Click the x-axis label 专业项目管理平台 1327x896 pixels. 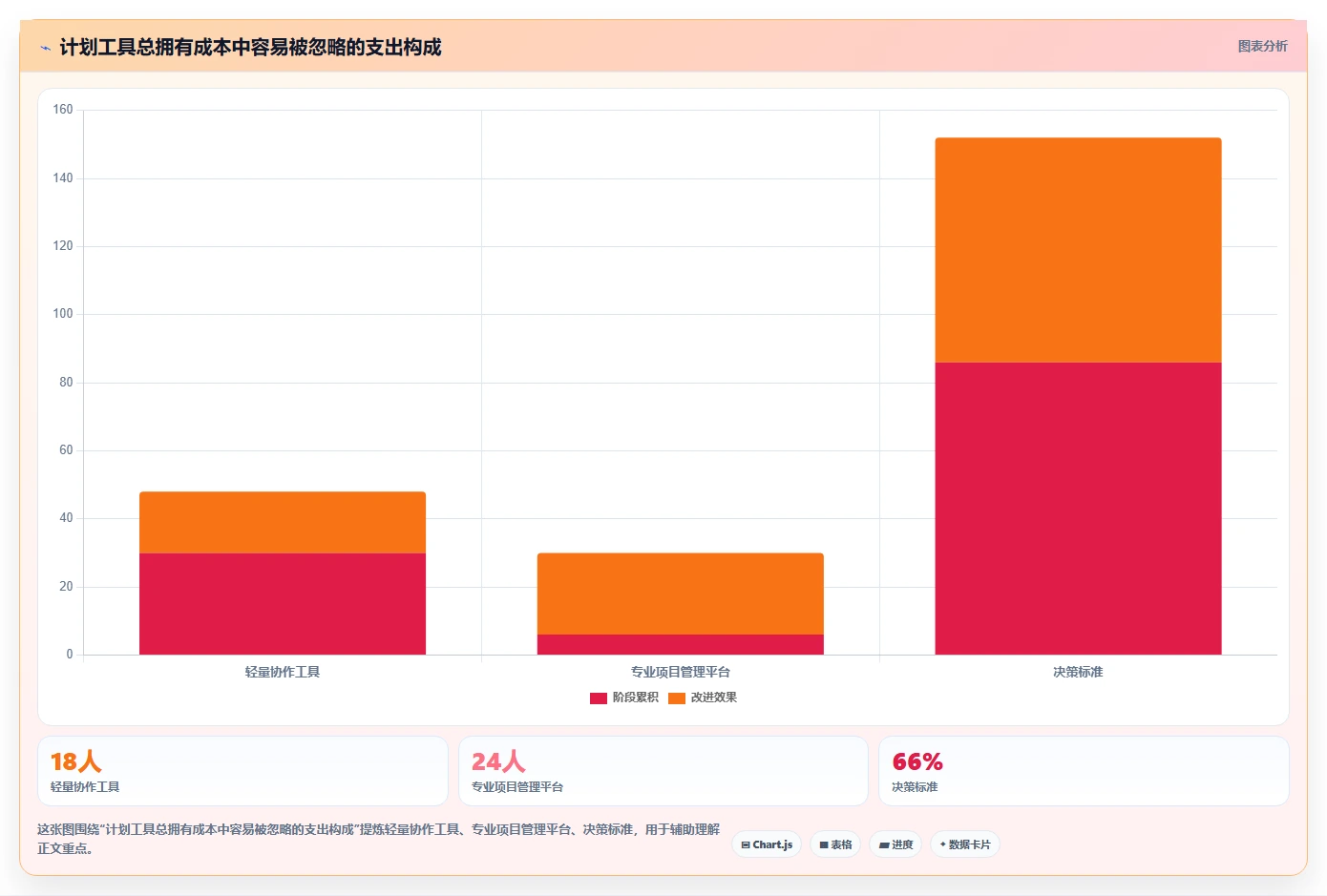click(681, 672)
